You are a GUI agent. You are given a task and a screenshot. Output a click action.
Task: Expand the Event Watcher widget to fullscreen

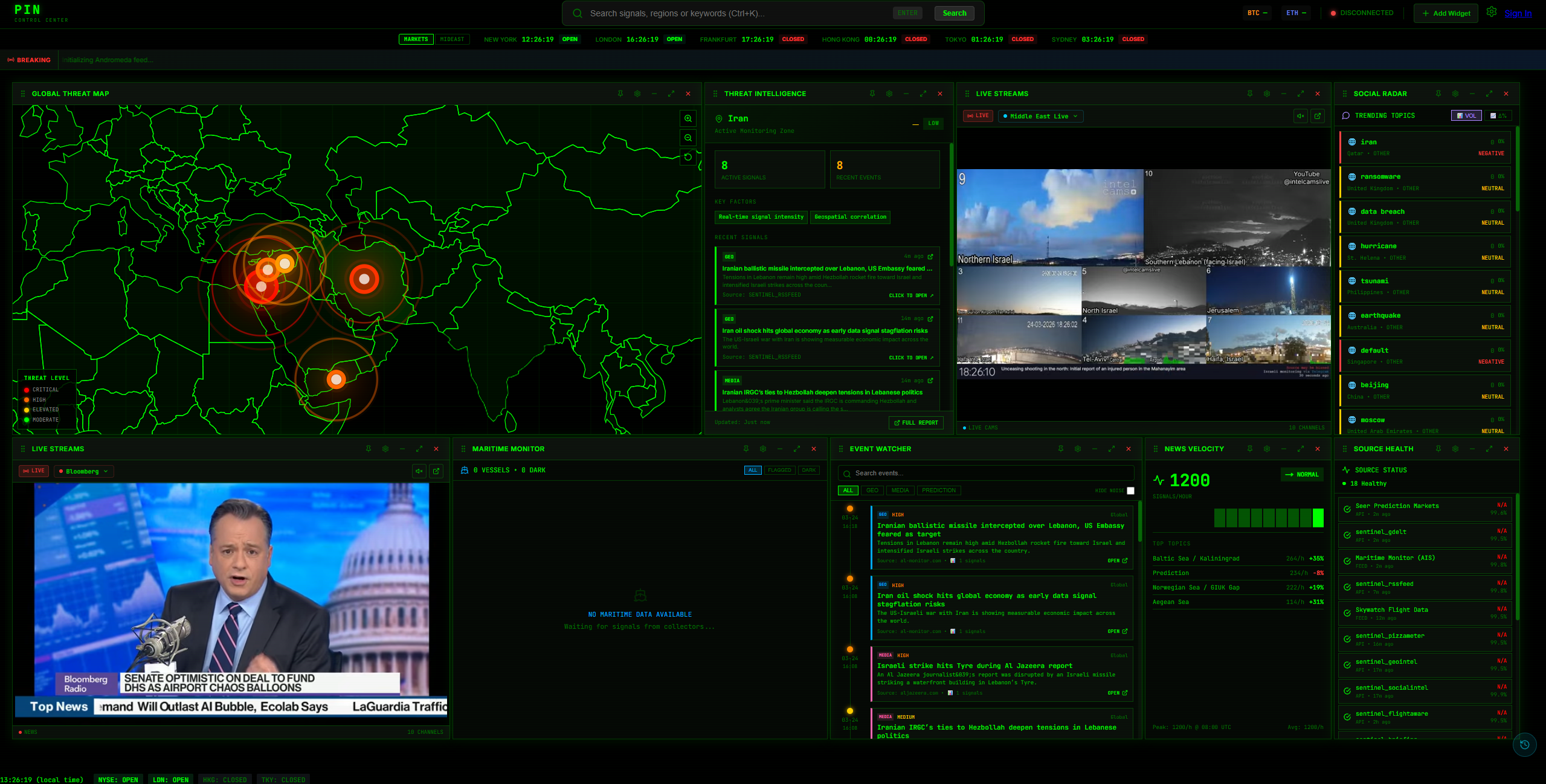1112,449
